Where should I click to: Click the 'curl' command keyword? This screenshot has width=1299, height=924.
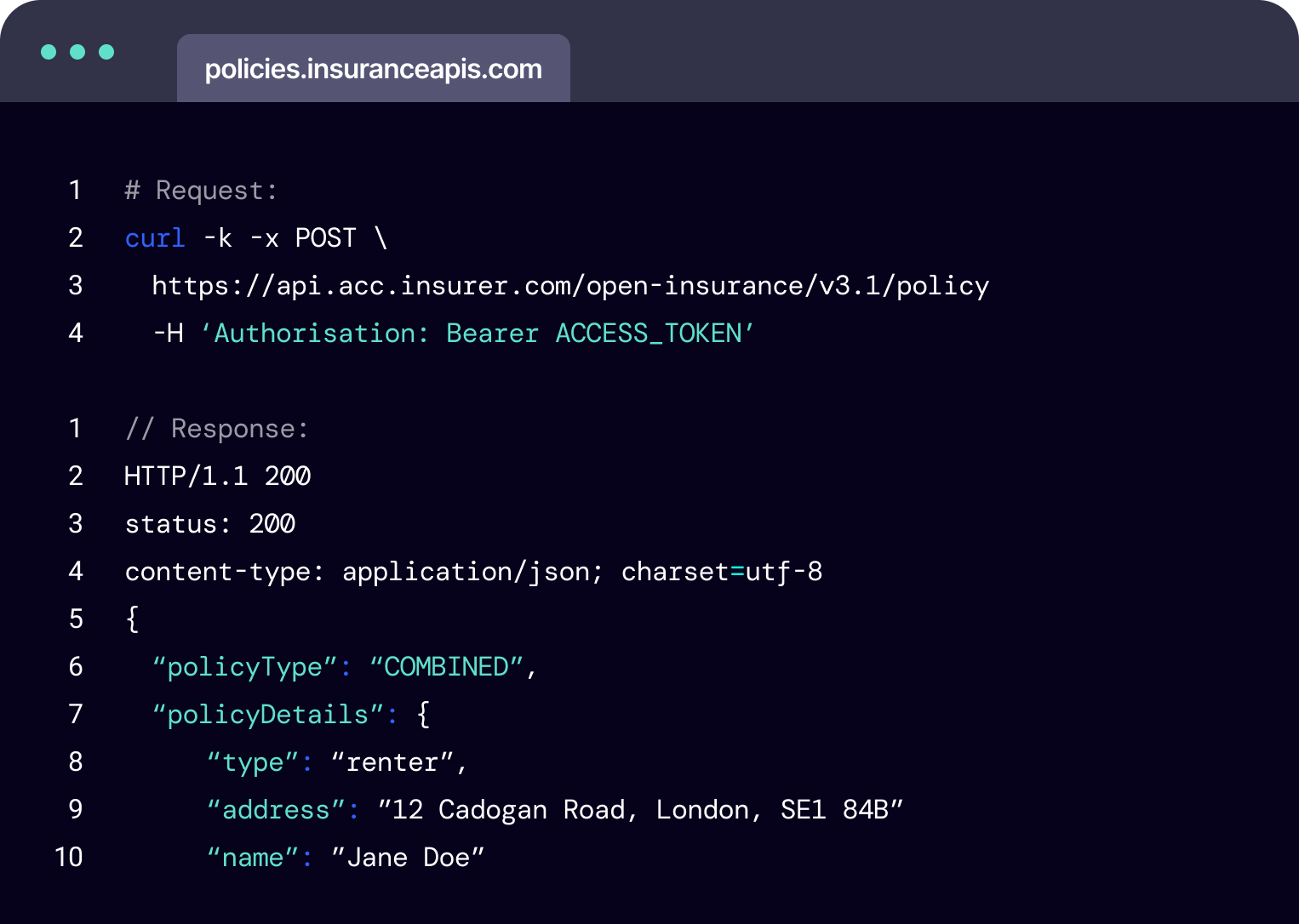point(155,238)
